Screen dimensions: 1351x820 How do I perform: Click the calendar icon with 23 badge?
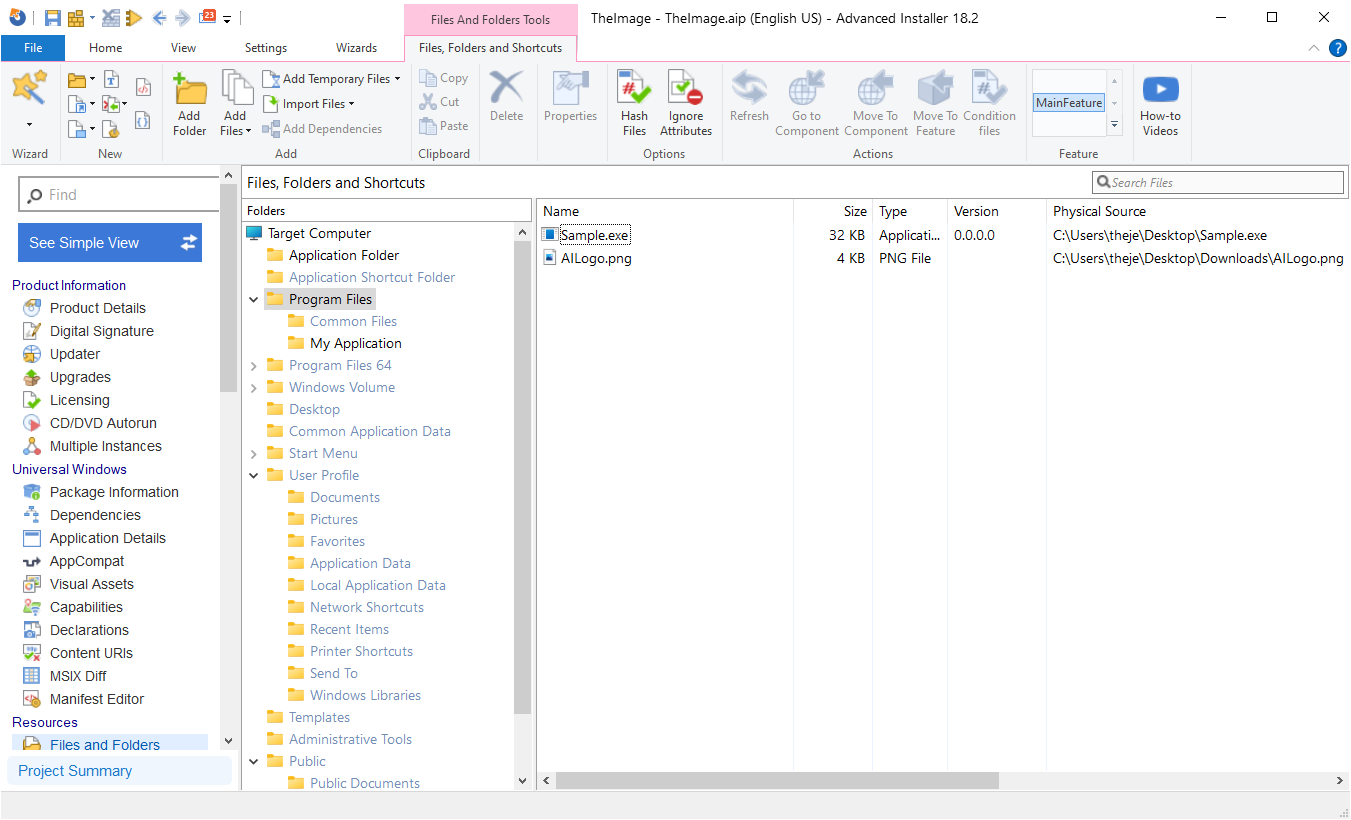(207, 17)
